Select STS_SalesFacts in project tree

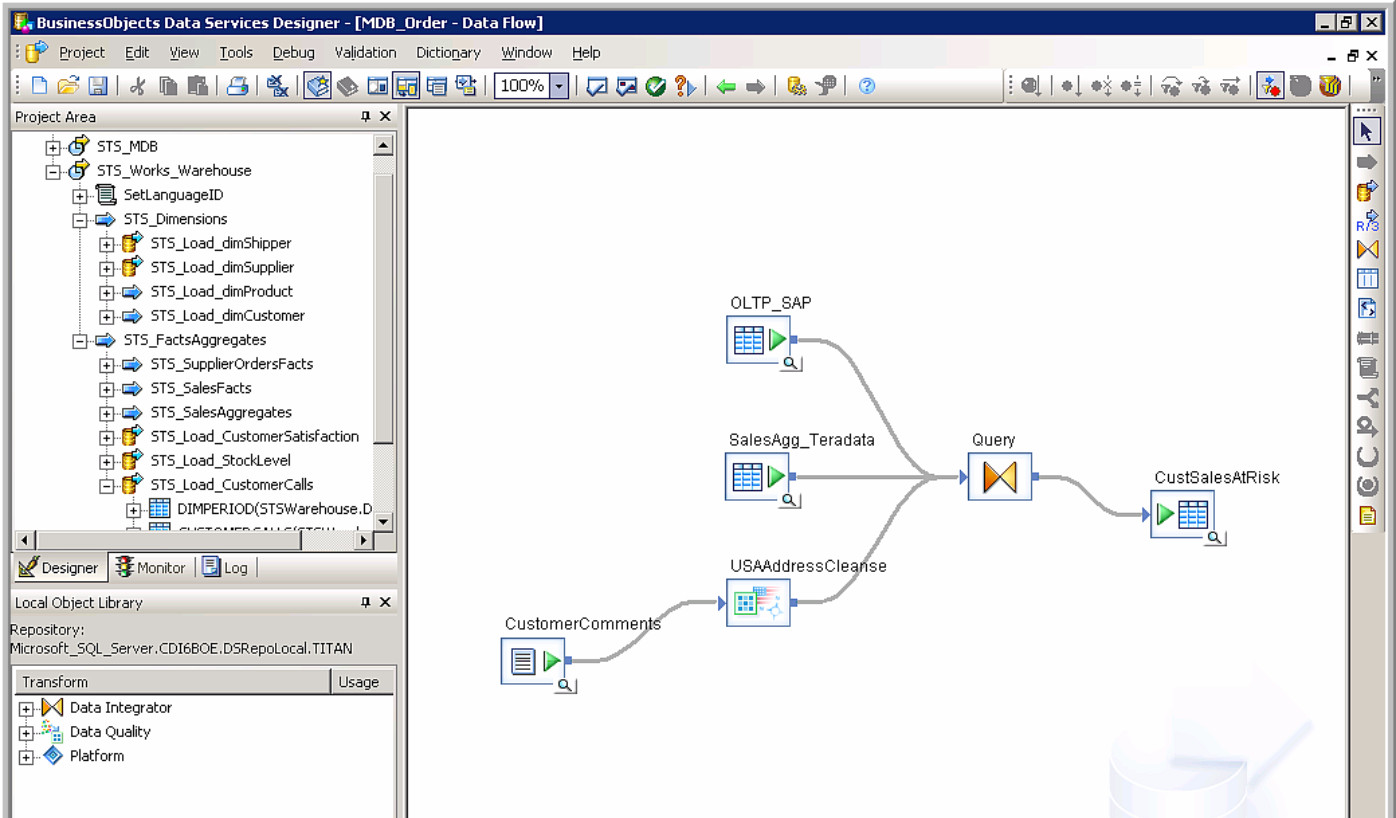click(201, 388)
